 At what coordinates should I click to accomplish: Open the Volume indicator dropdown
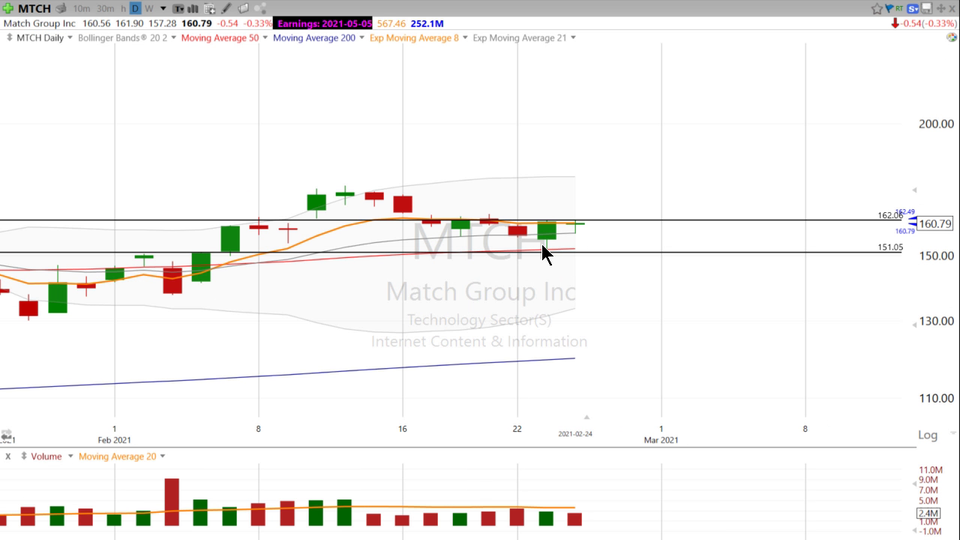[x=70, y=456]
